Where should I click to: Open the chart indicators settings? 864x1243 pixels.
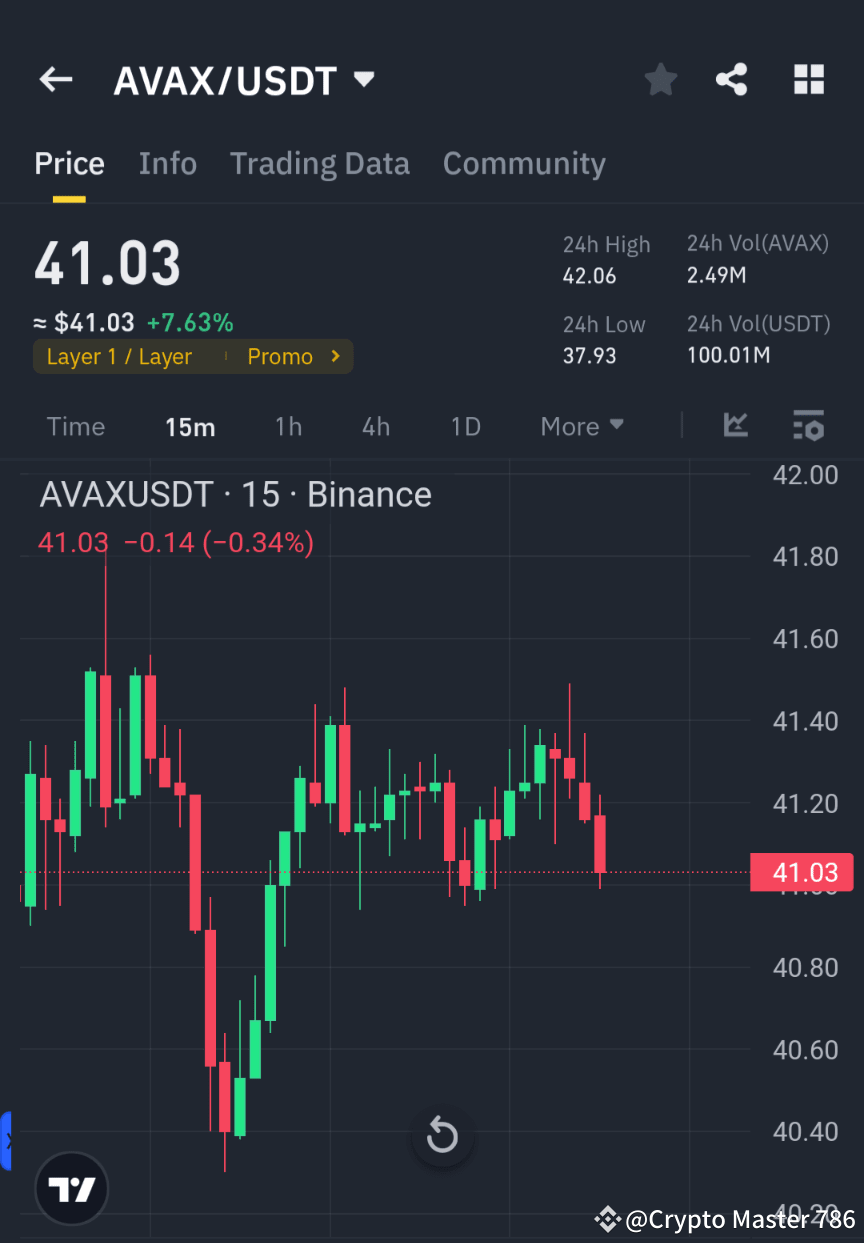[x=808, y=426]
